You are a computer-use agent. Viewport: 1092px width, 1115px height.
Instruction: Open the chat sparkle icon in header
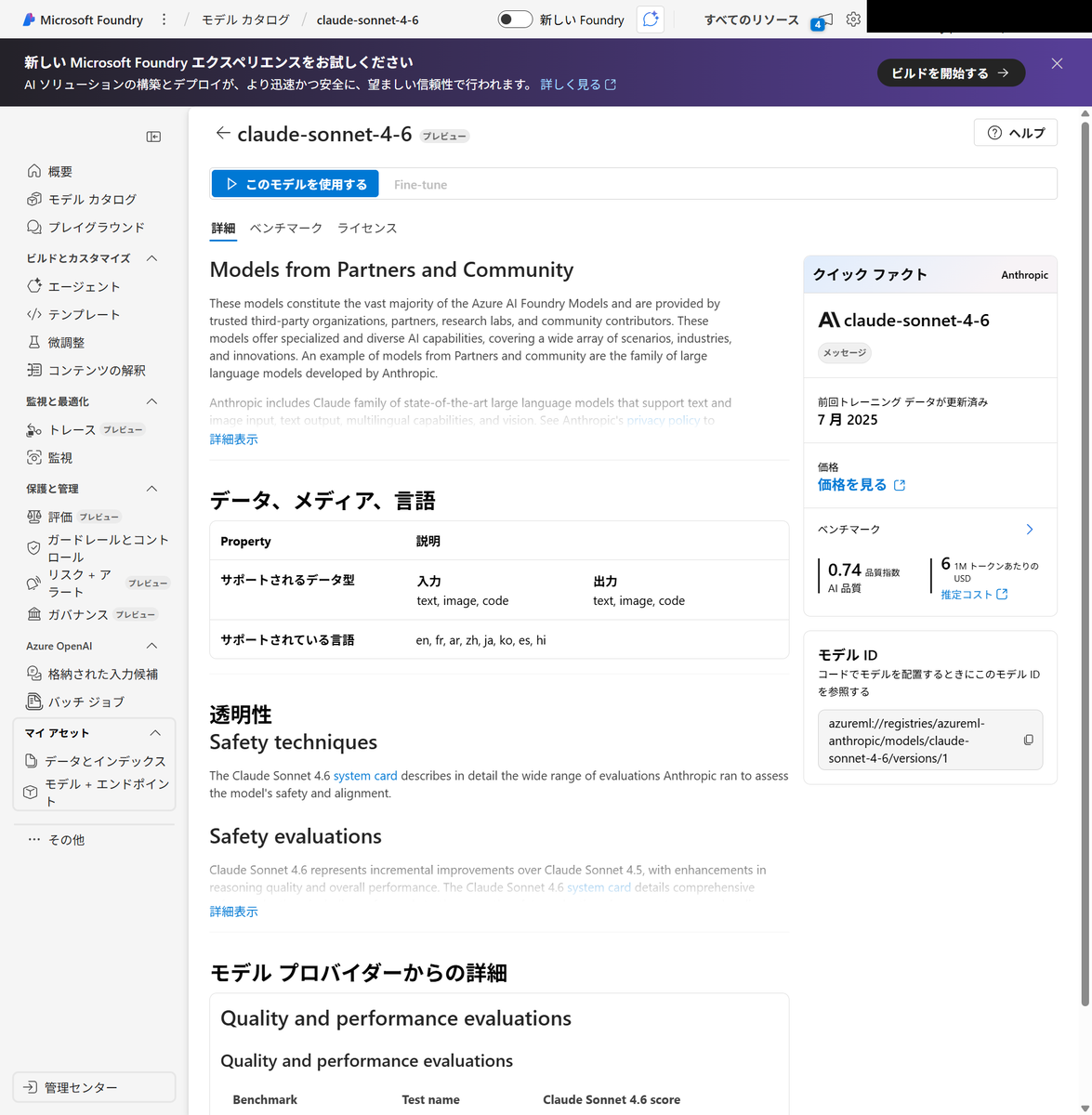click(x=651, y=20)
